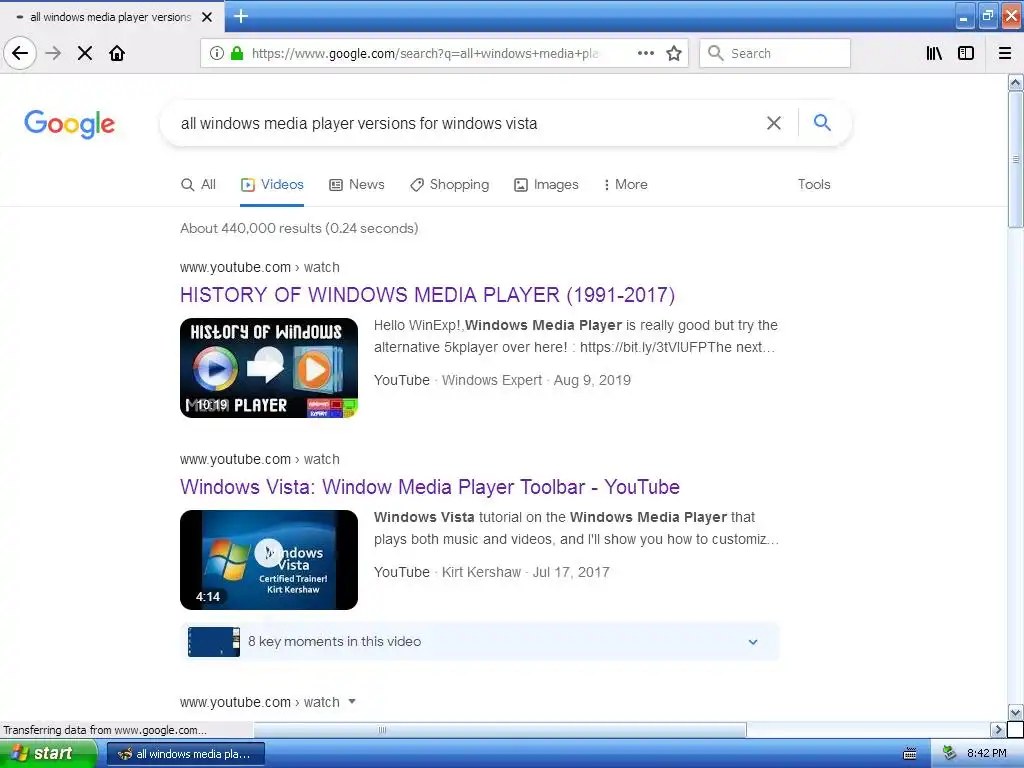Open dropdown arrow beside third youtube result

pyautogui.click(x=352, y=701)
